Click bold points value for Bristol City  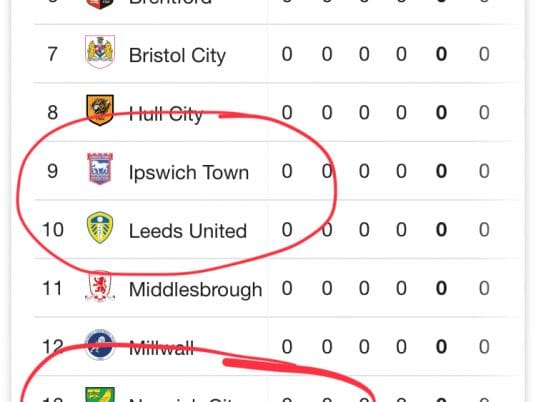pos(441,54)
